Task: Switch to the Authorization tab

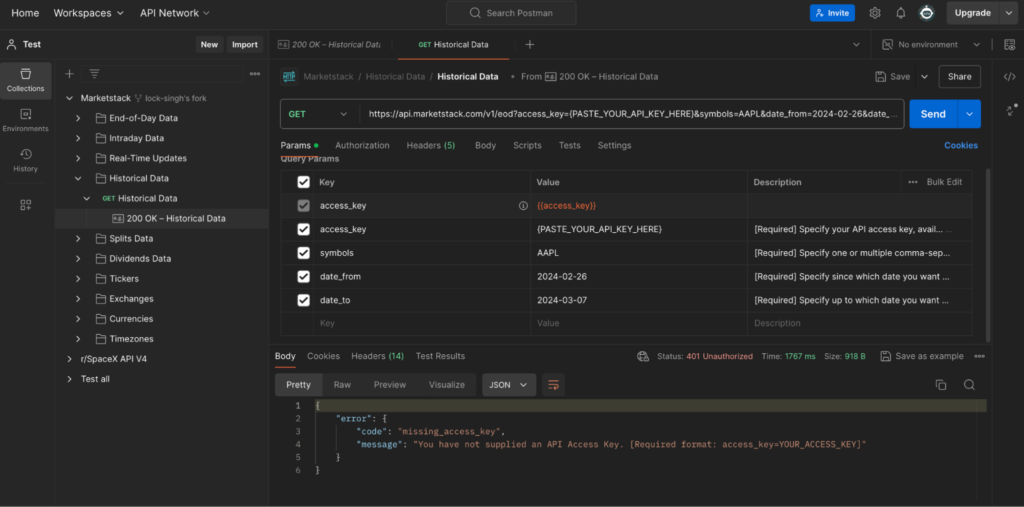Action: click(x=362, y=146)
